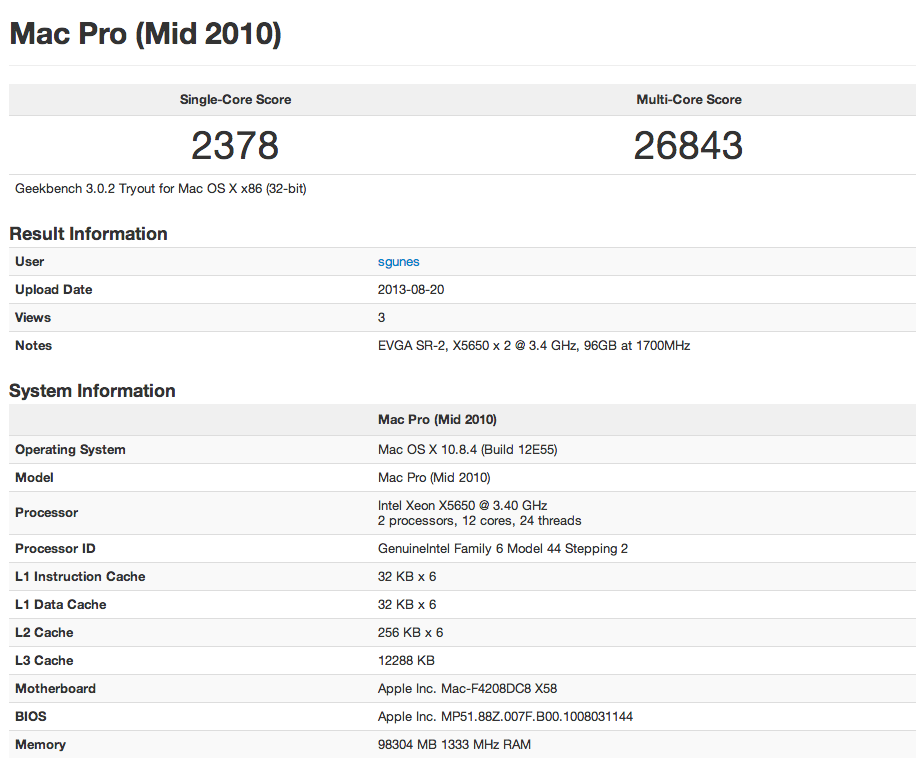Click the Notes row label
The height and width of the screenshot is (781, 916).
click(33, 346)
